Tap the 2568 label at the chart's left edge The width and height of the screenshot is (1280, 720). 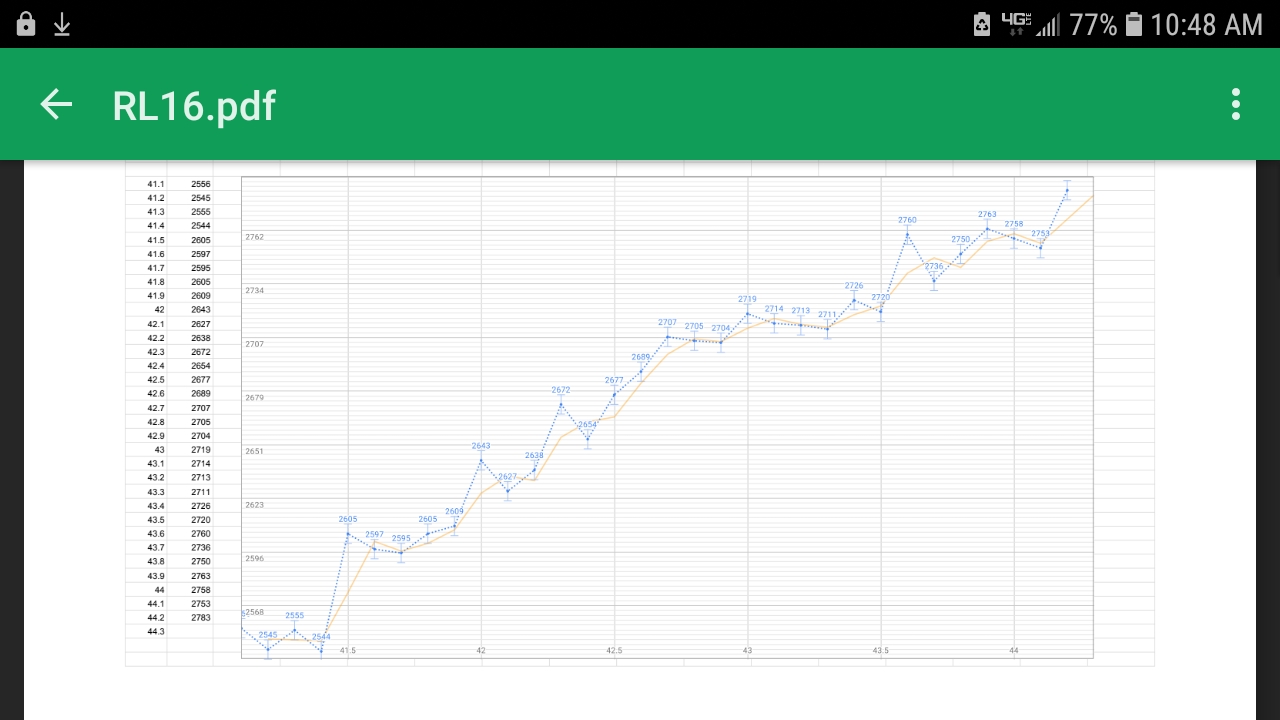[255, 612]
